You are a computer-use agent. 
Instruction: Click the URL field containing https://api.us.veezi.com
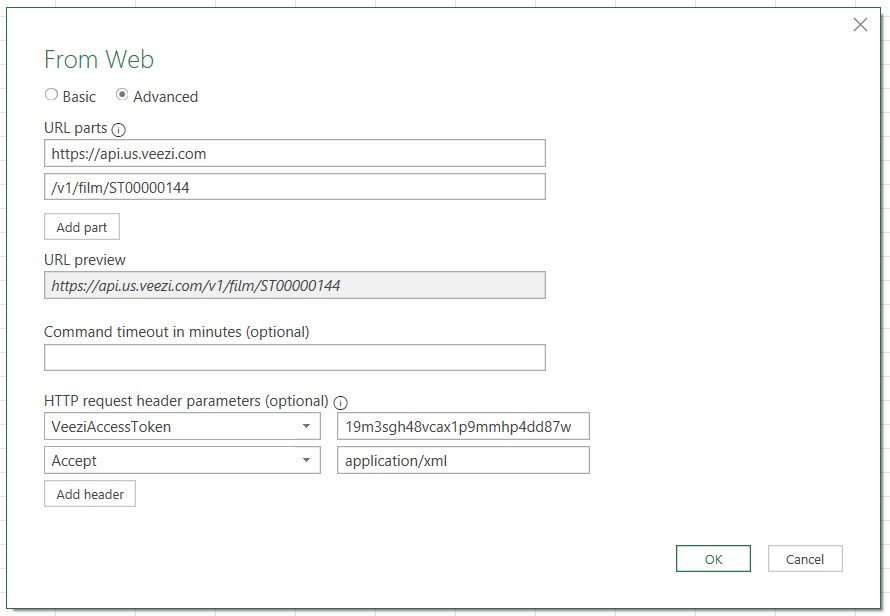(x=294, y=153)
